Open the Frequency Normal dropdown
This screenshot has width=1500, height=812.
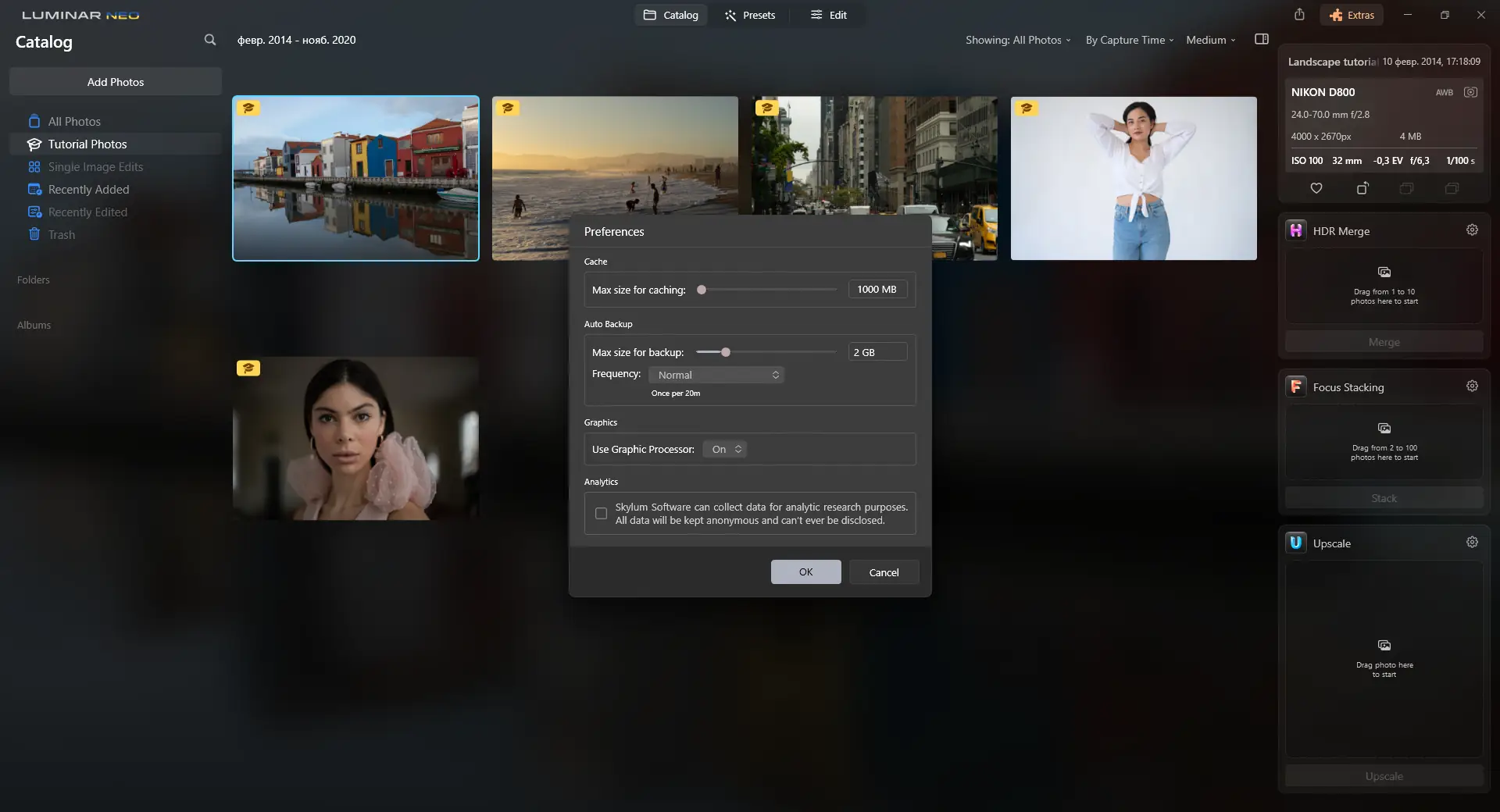[716, 375]
